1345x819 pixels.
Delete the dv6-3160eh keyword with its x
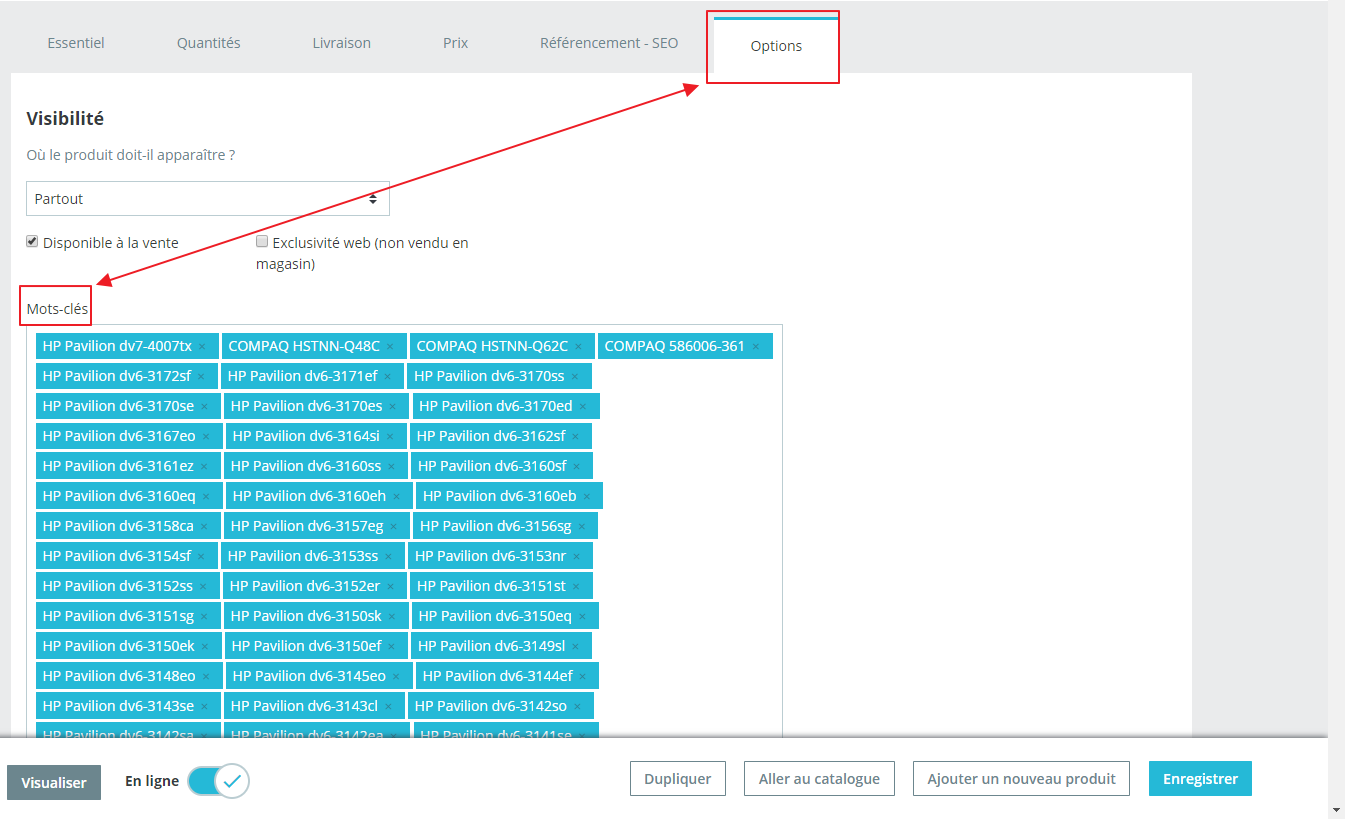tap(396, 497)
